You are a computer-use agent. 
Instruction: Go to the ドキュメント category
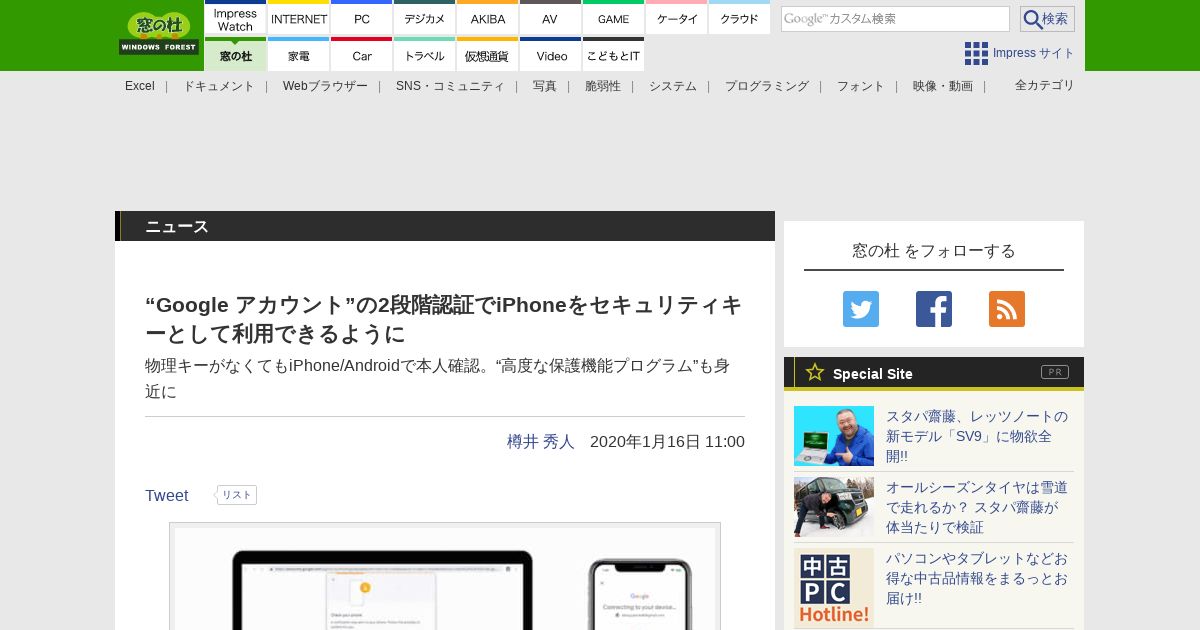click(219, 86)
